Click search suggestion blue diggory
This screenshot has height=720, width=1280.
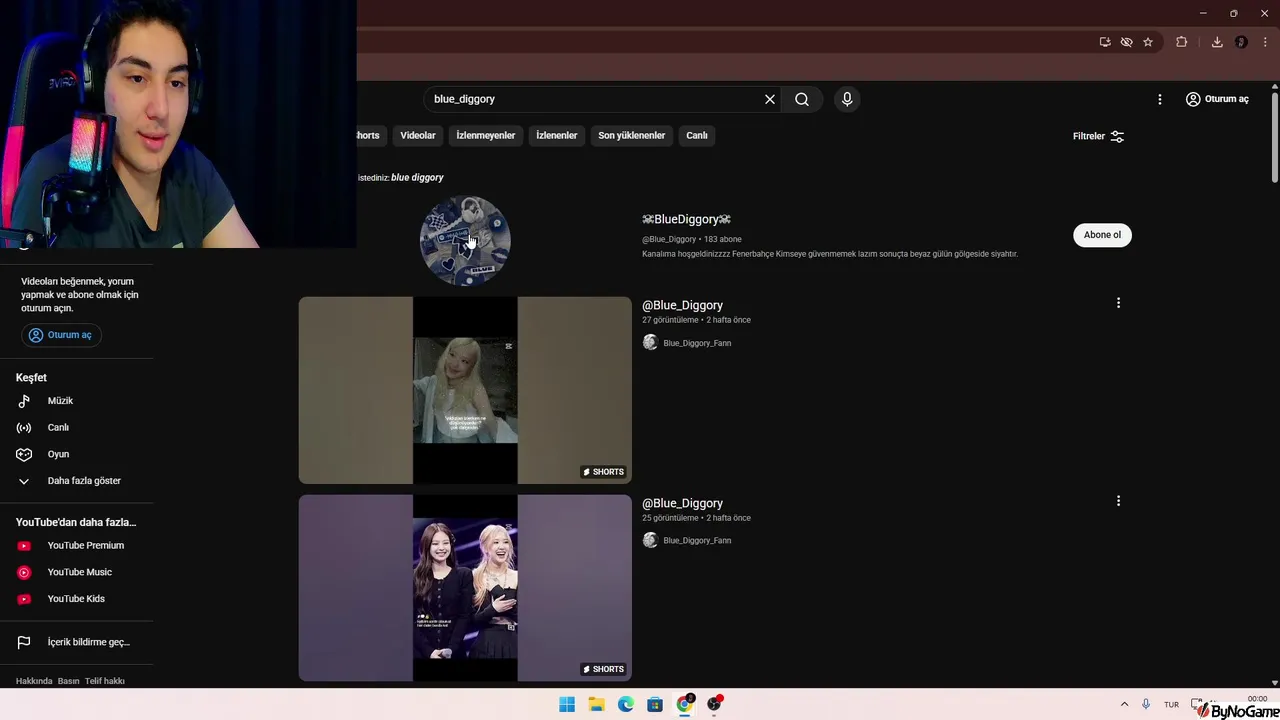click(417, 177)
